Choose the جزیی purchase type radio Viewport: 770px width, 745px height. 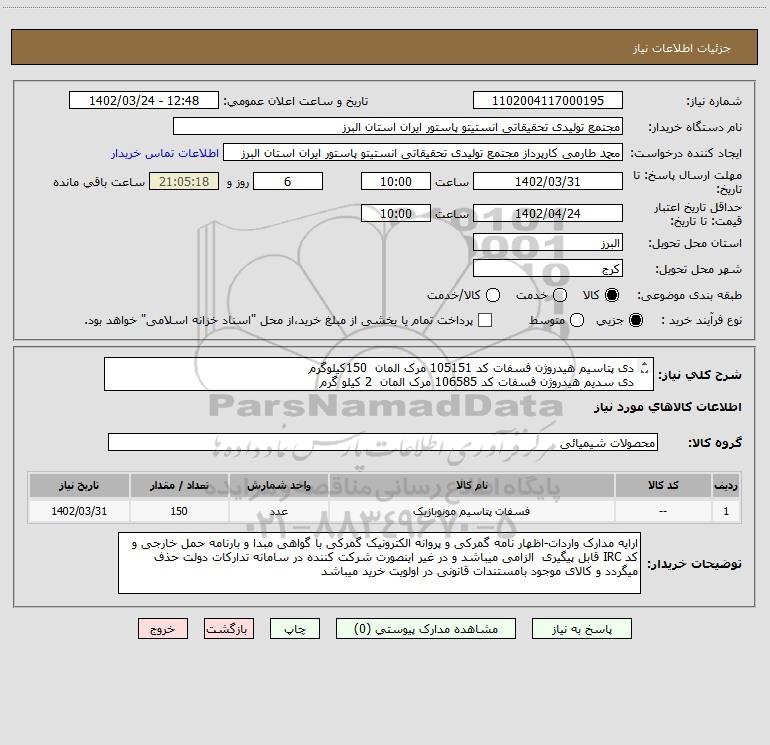coord(636,320)
